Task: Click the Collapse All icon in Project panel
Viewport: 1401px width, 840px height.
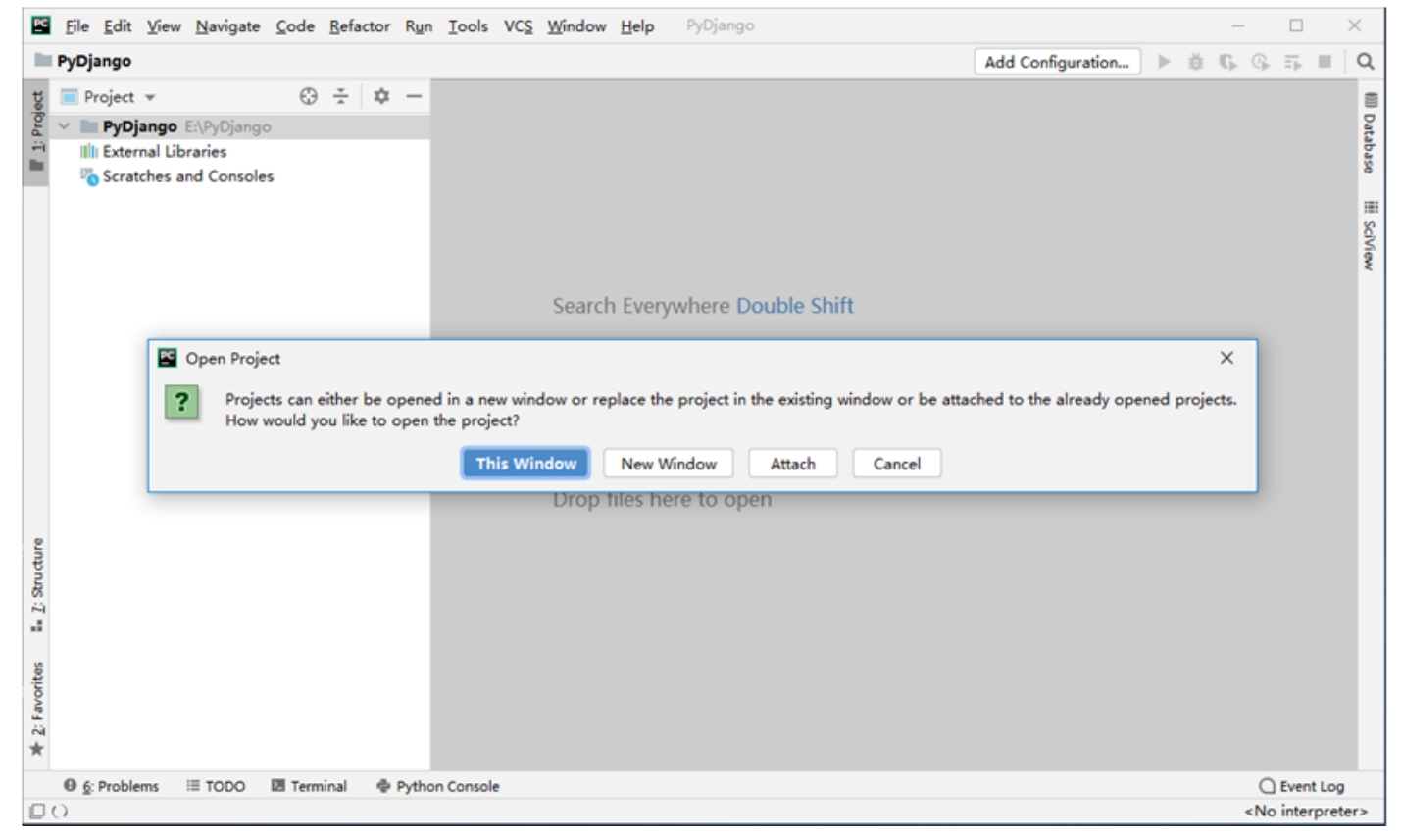Action: pyautogui.click(x=340, y=96)
